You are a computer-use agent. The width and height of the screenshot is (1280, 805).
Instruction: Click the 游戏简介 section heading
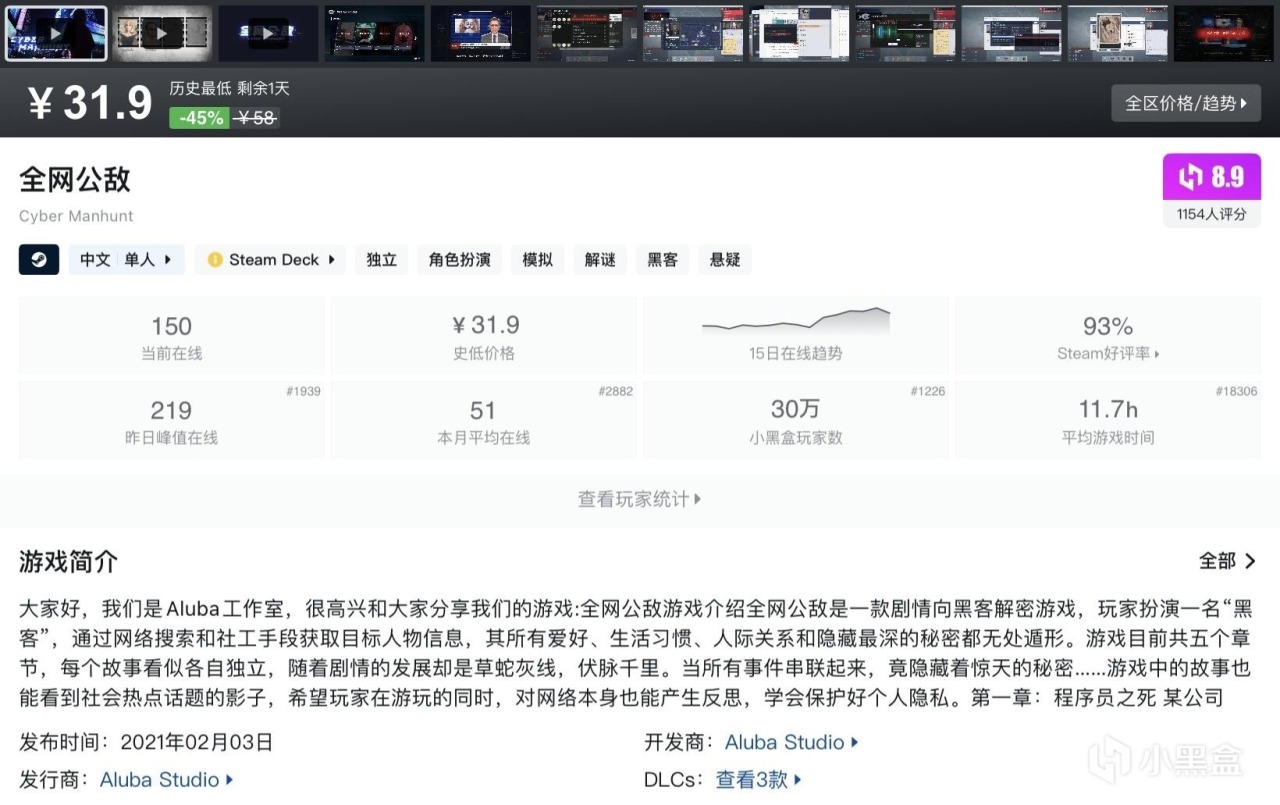coord(68,562)
